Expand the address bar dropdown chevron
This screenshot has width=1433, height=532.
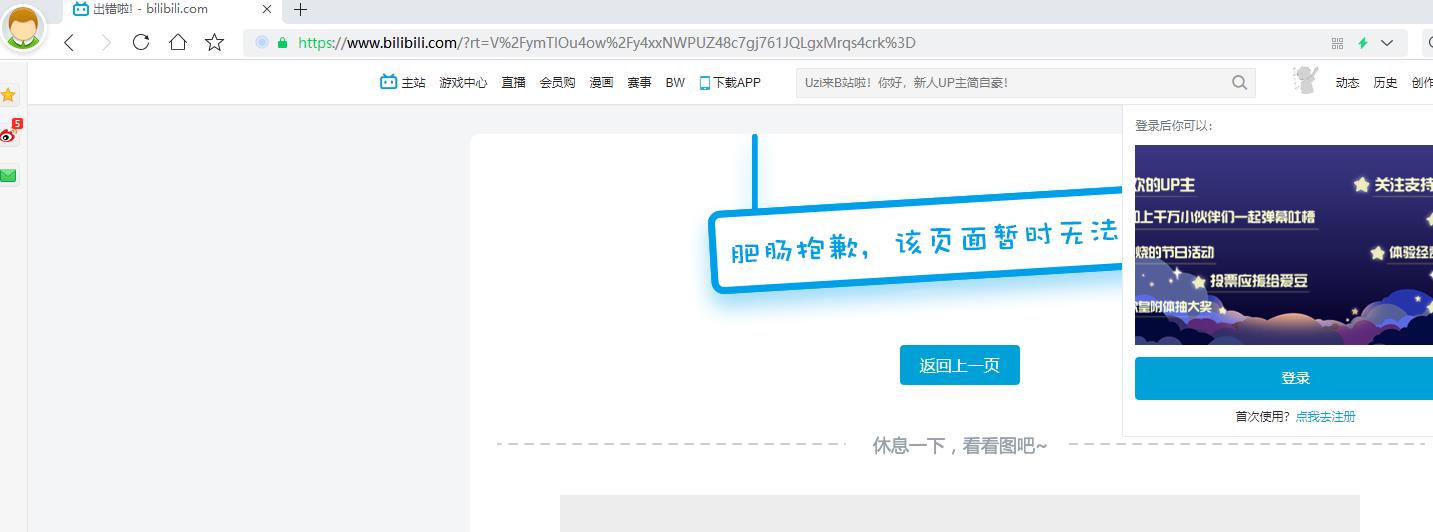(1387, 43)
